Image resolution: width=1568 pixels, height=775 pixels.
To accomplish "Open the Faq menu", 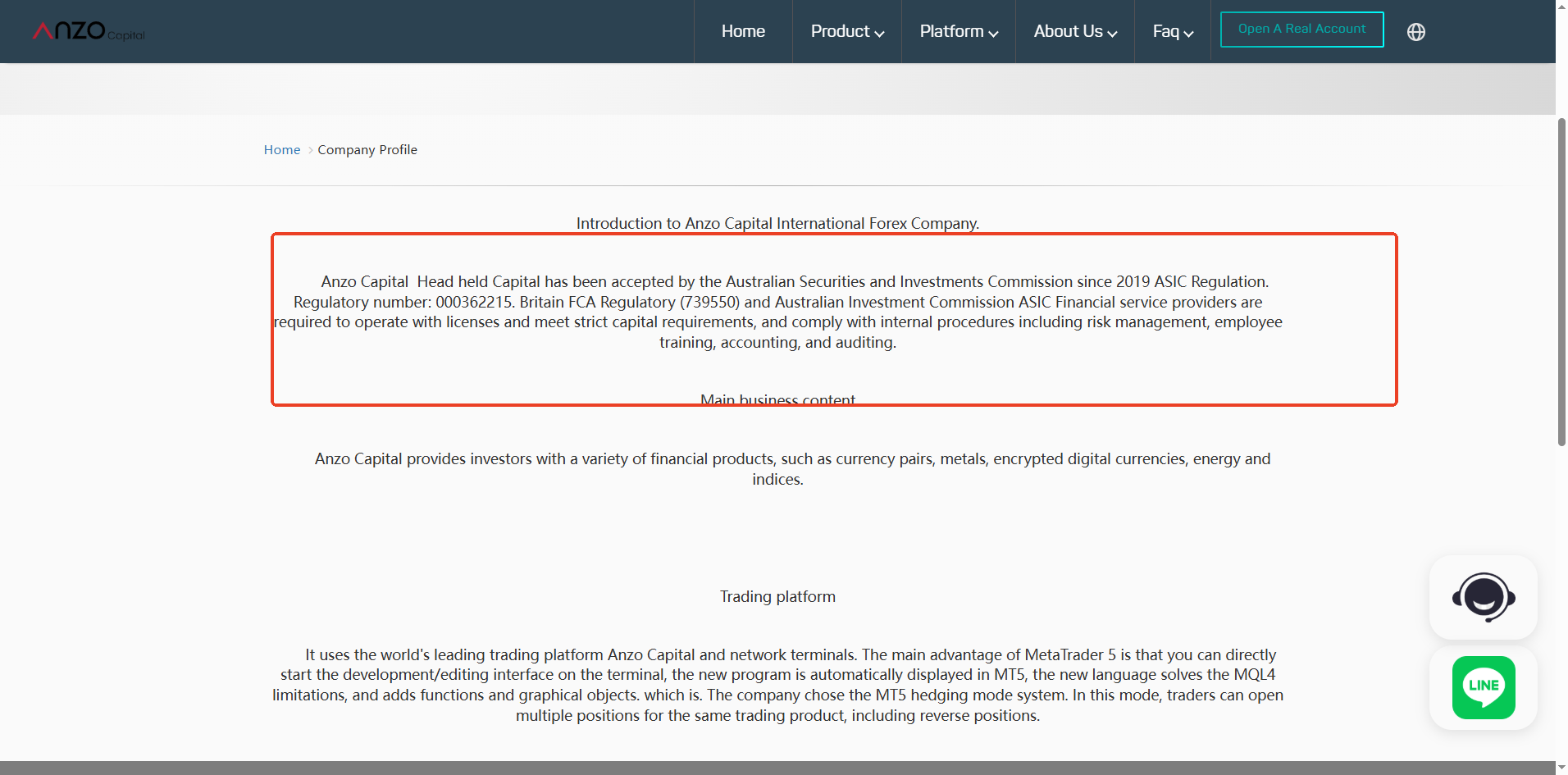I will (1173, 31).
